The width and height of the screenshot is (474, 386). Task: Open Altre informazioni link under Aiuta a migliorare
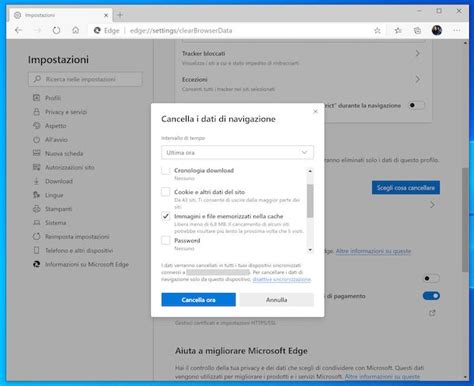point(382,377)
